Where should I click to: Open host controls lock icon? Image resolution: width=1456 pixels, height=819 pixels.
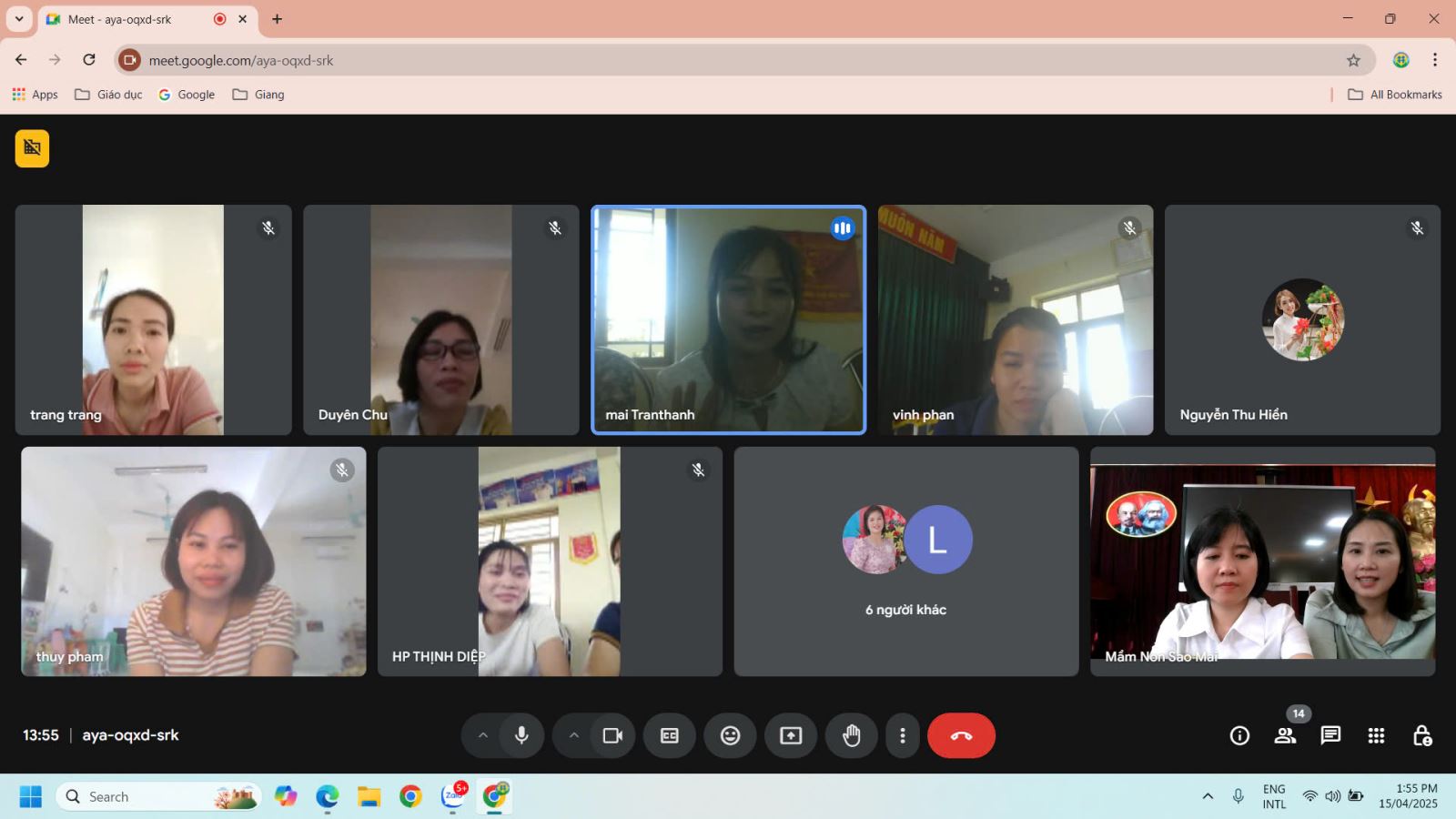click(1421, 735)
